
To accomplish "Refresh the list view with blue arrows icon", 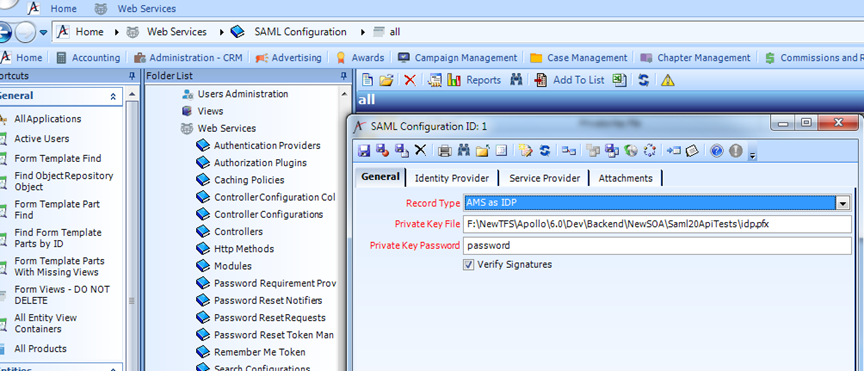I will coord(643,80).
